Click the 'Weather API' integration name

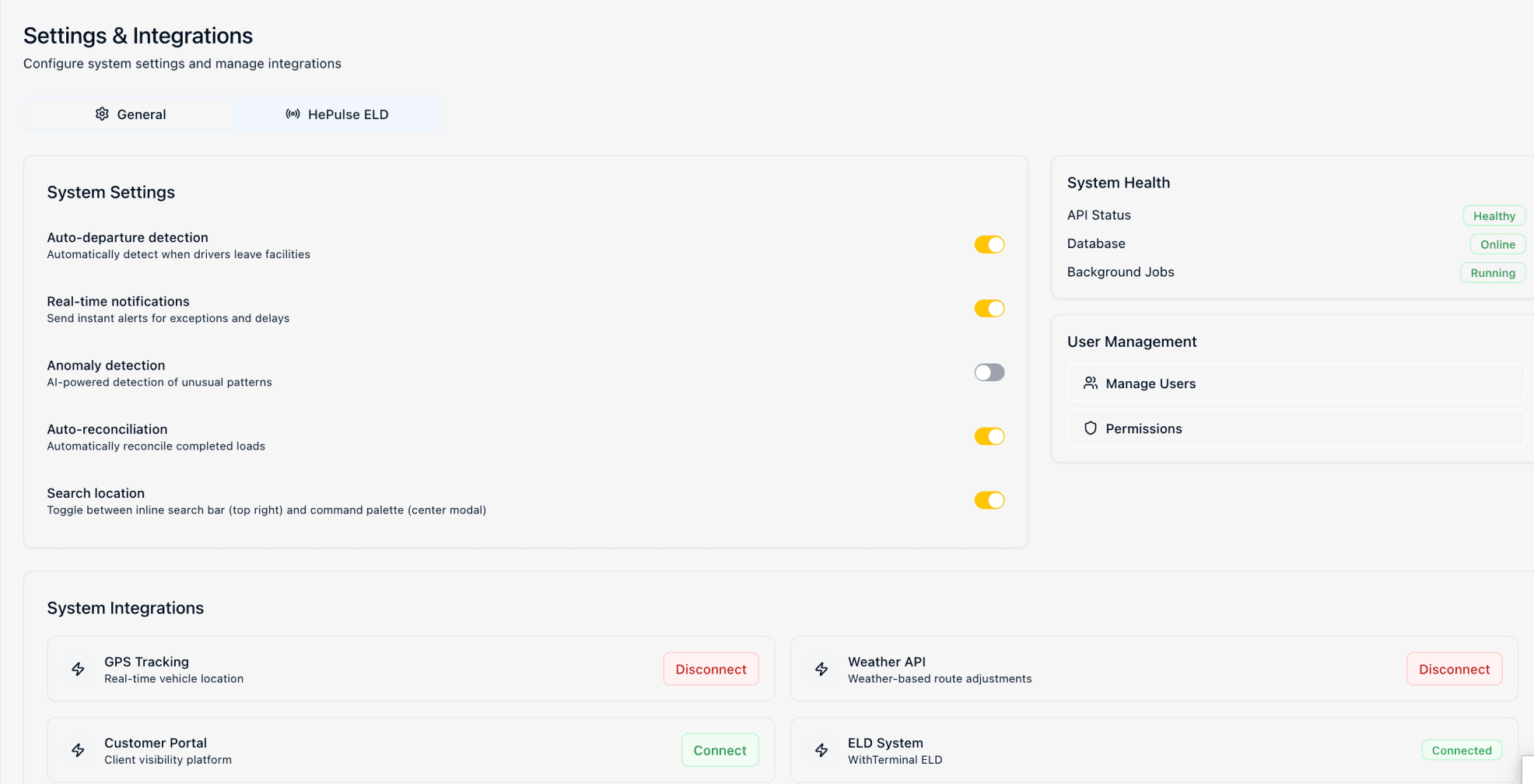point(887,662)
